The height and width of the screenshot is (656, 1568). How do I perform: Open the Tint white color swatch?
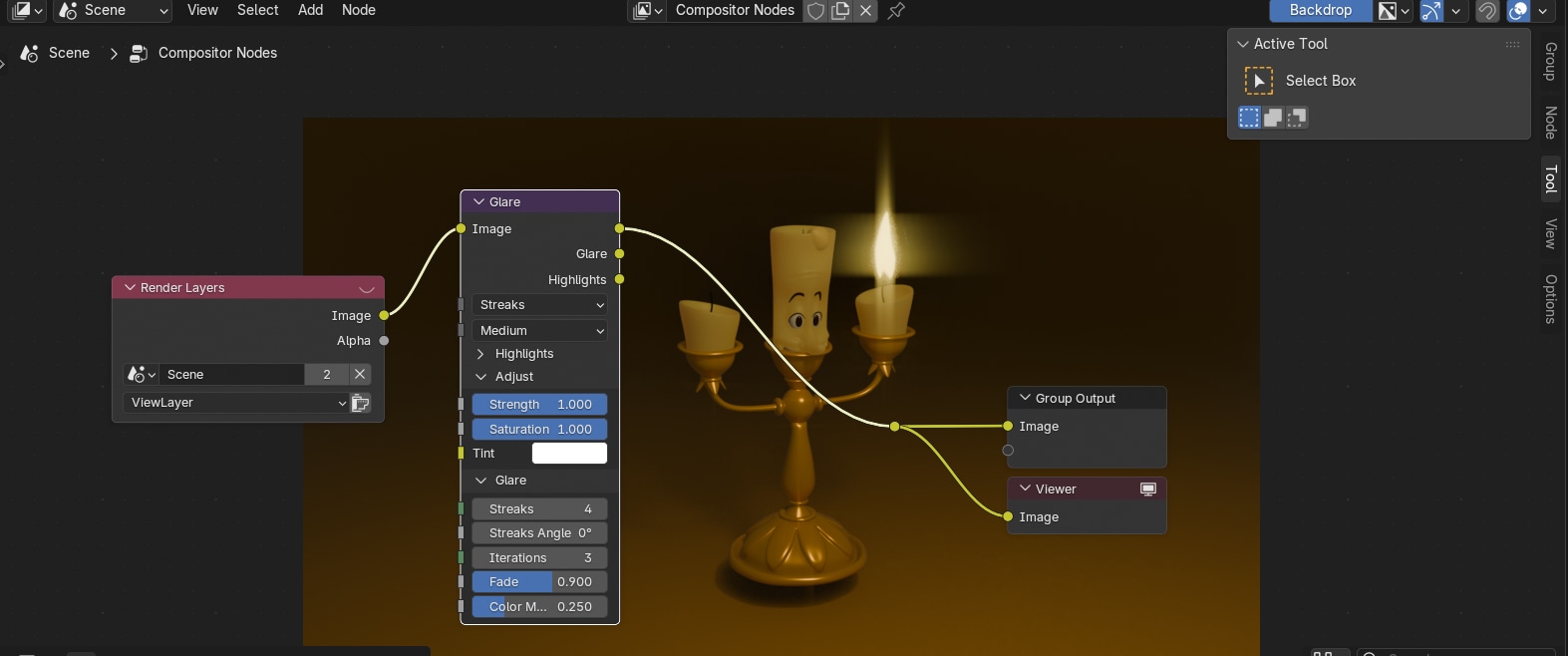tap(569, 454)
